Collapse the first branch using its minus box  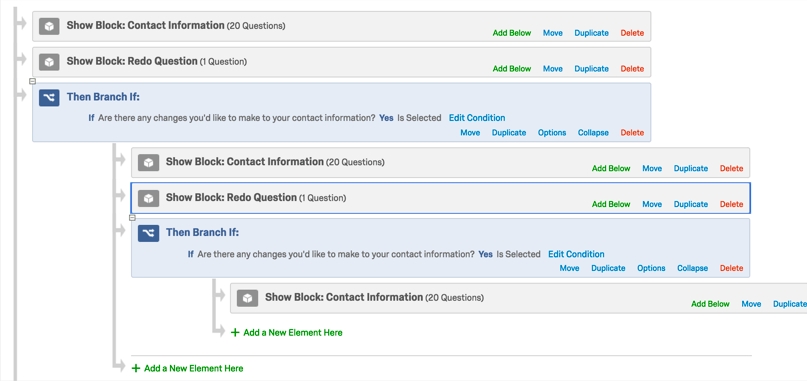click(x=32, y=81)
